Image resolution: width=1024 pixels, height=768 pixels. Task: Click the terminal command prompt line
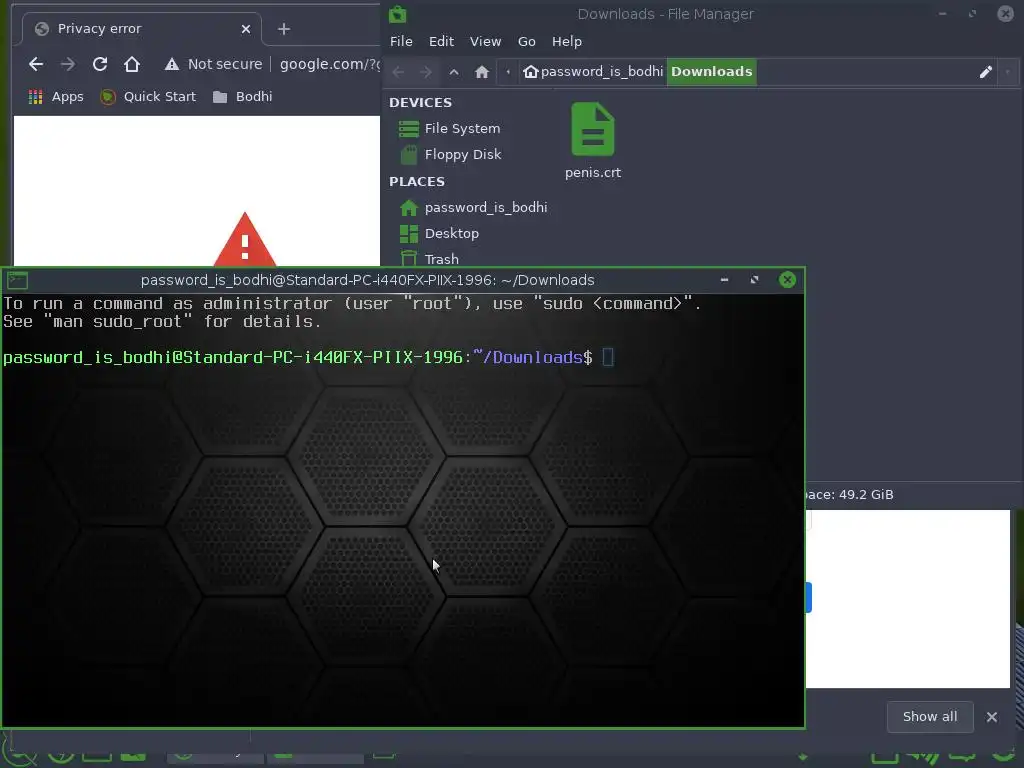(309, 357)
